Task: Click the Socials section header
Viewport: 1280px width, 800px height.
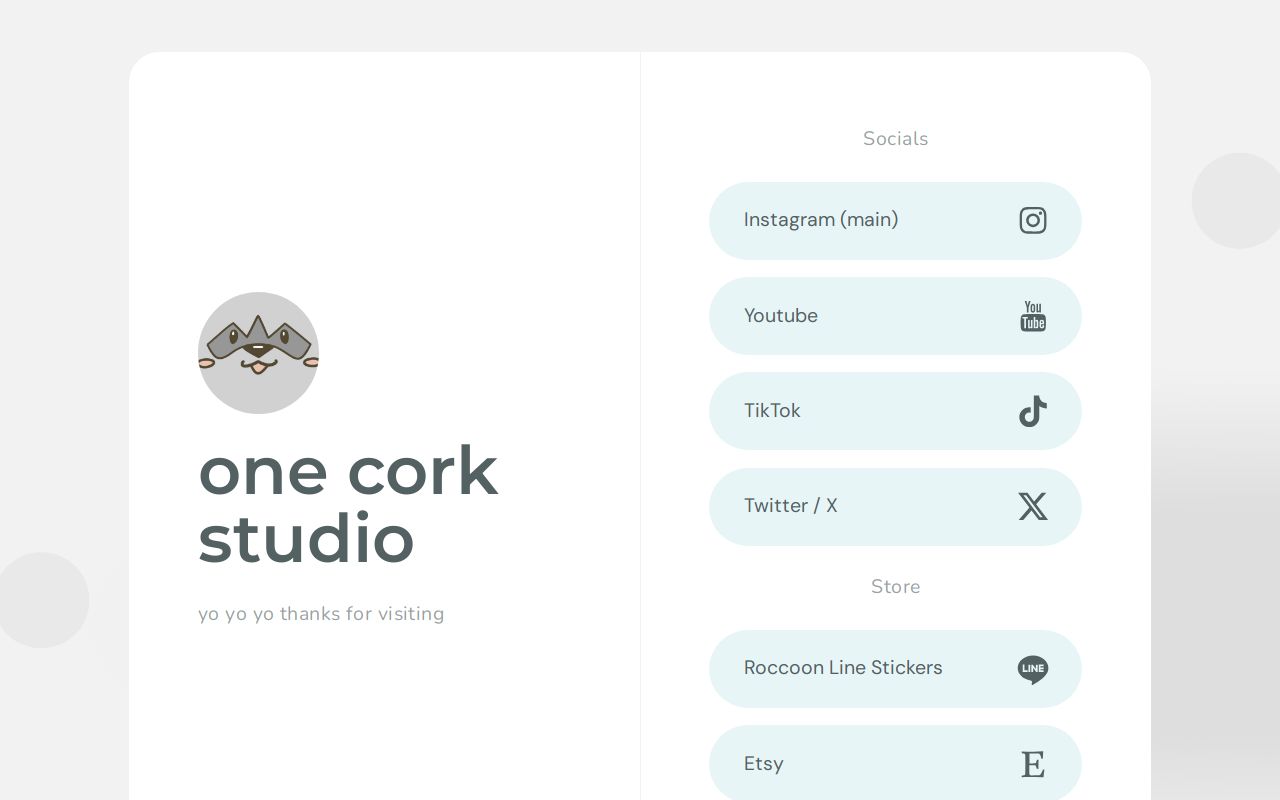Action: pyautogui.click(x=895, y=138)
